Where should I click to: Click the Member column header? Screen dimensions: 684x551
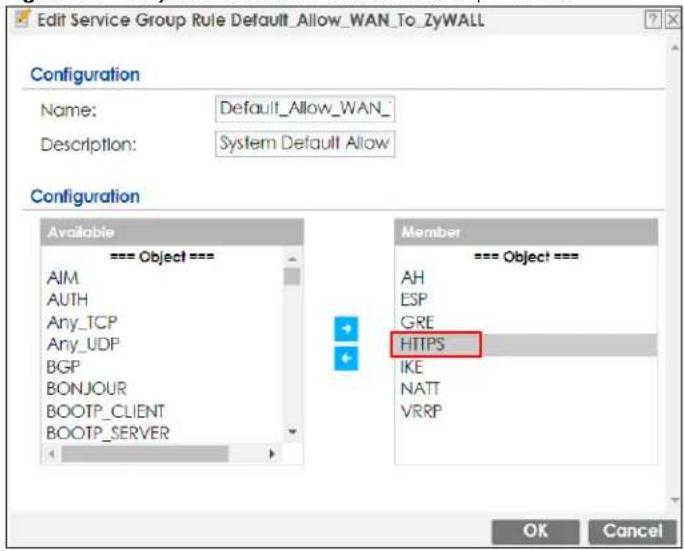click(x=526, y=232)
